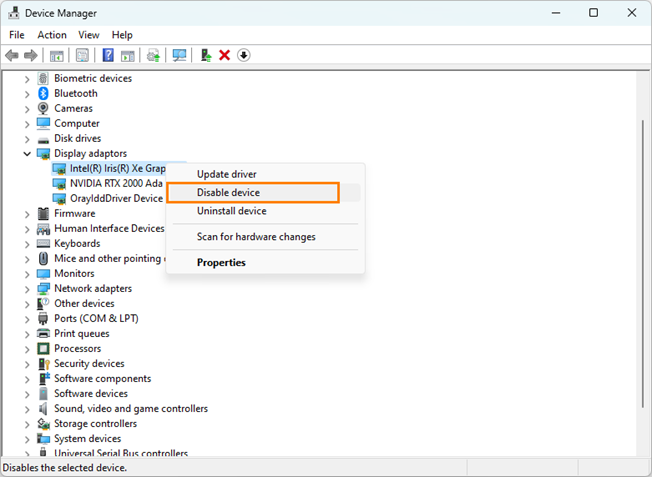652x477 pixels.
Task: Open the Action menu
Action: (x=52, y=35)
